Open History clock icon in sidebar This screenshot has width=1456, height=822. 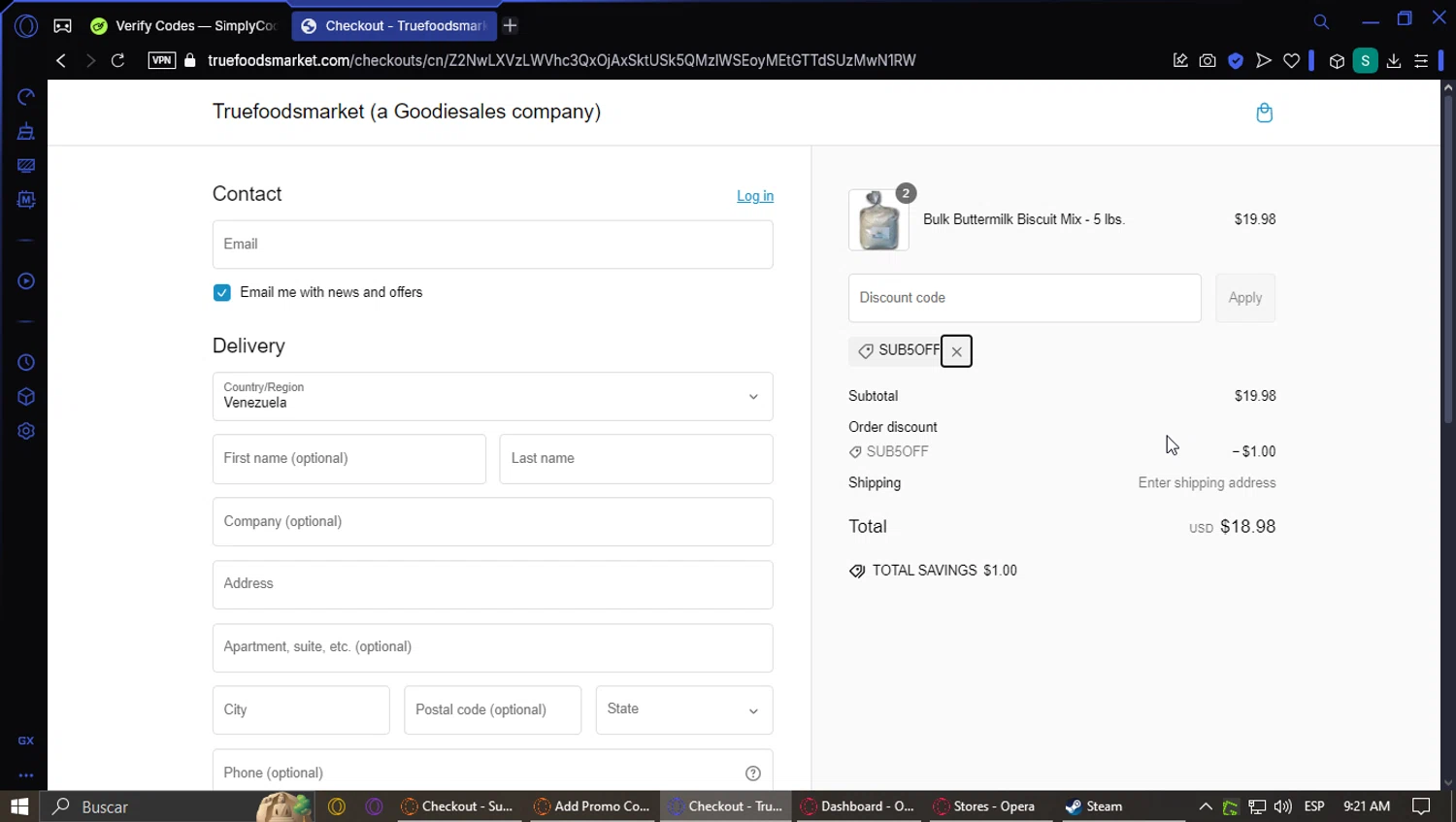coord(26,363)
